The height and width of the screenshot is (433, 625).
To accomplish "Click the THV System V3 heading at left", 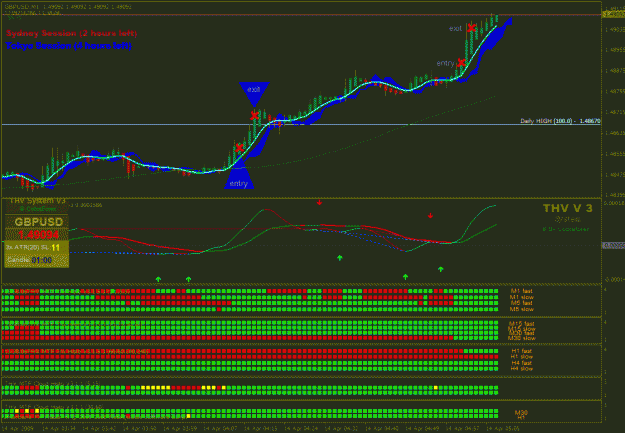I will (x=37, y=201).
